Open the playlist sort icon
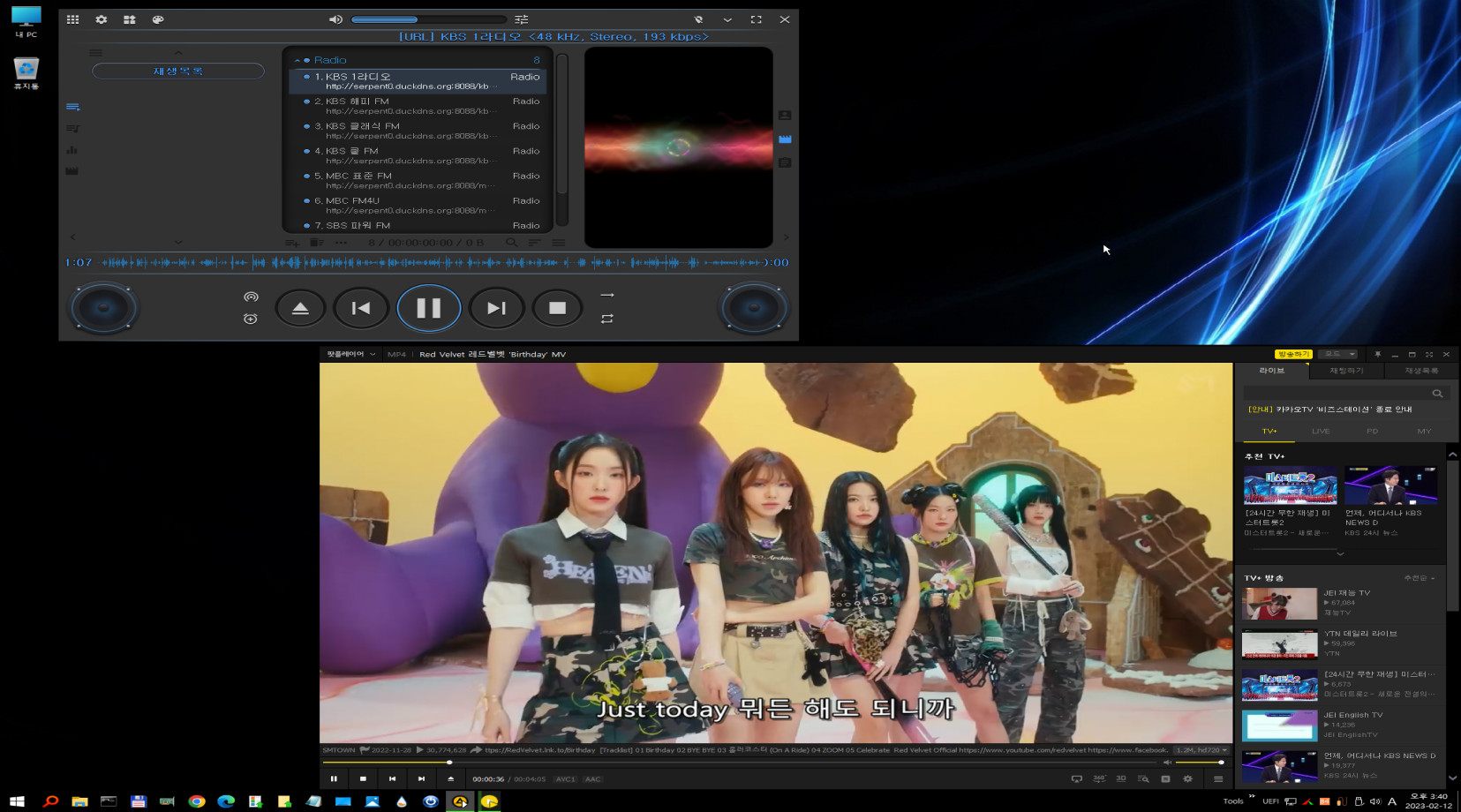This screenshot has width=1461, height=812. click(534, 243)
